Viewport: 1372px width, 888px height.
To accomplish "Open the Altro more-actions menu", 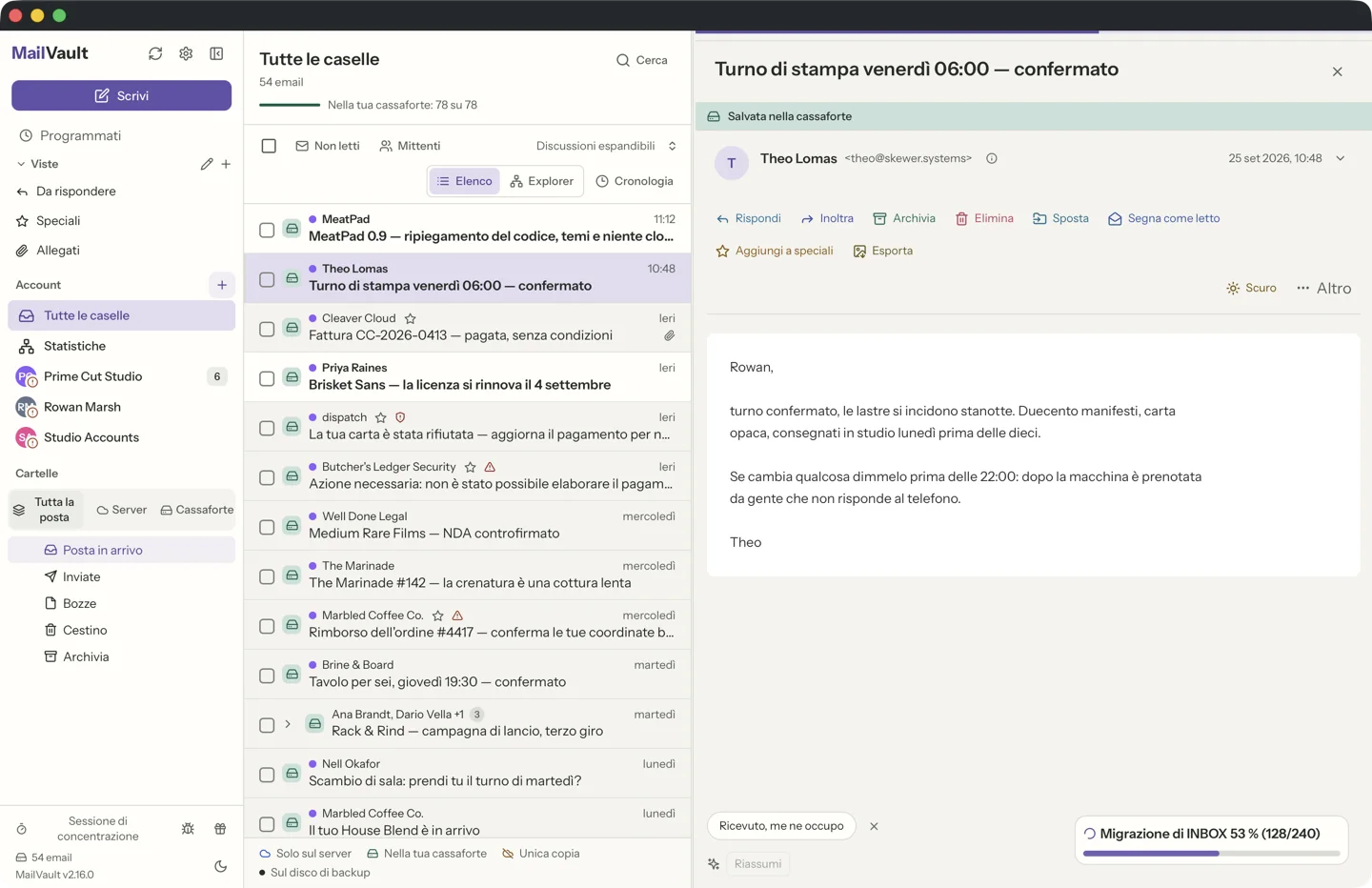I will coord(1324,288).
